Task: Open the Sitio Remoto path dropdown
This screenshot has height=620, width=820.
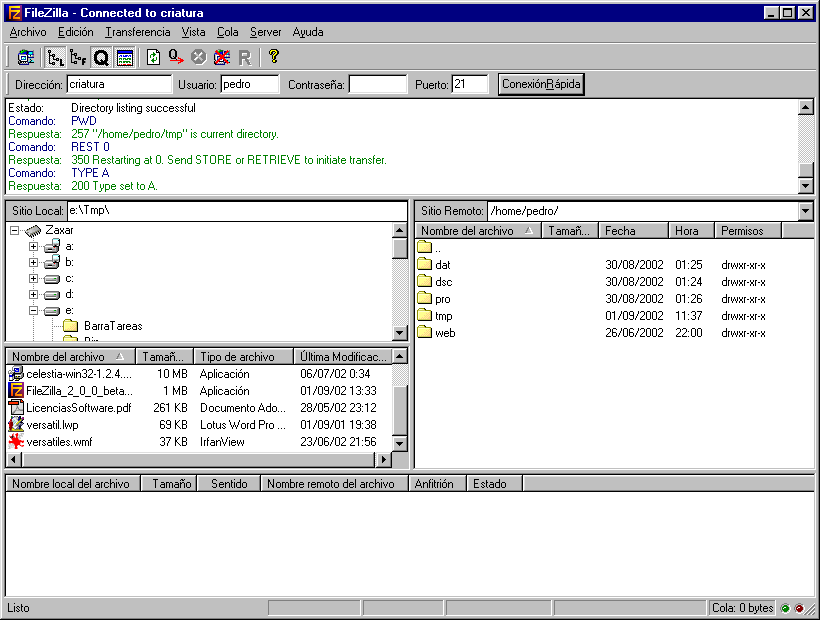Action: click(806, 211)
